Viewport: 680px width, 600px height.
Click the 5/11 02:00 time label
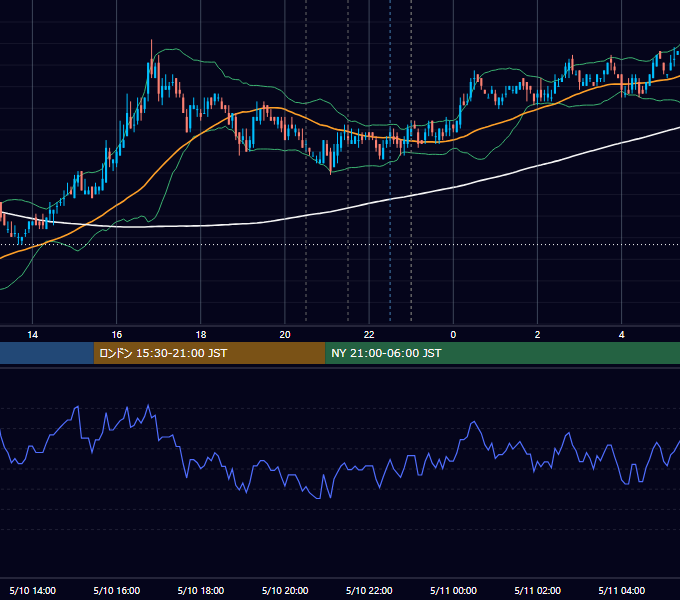click(x=537, y=590)
